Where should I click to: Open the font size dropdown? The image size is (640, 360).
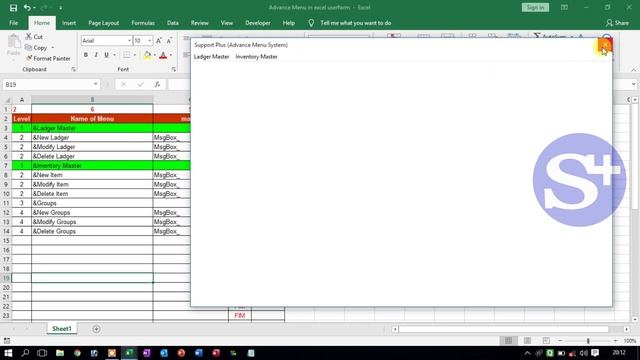point(149,40)
